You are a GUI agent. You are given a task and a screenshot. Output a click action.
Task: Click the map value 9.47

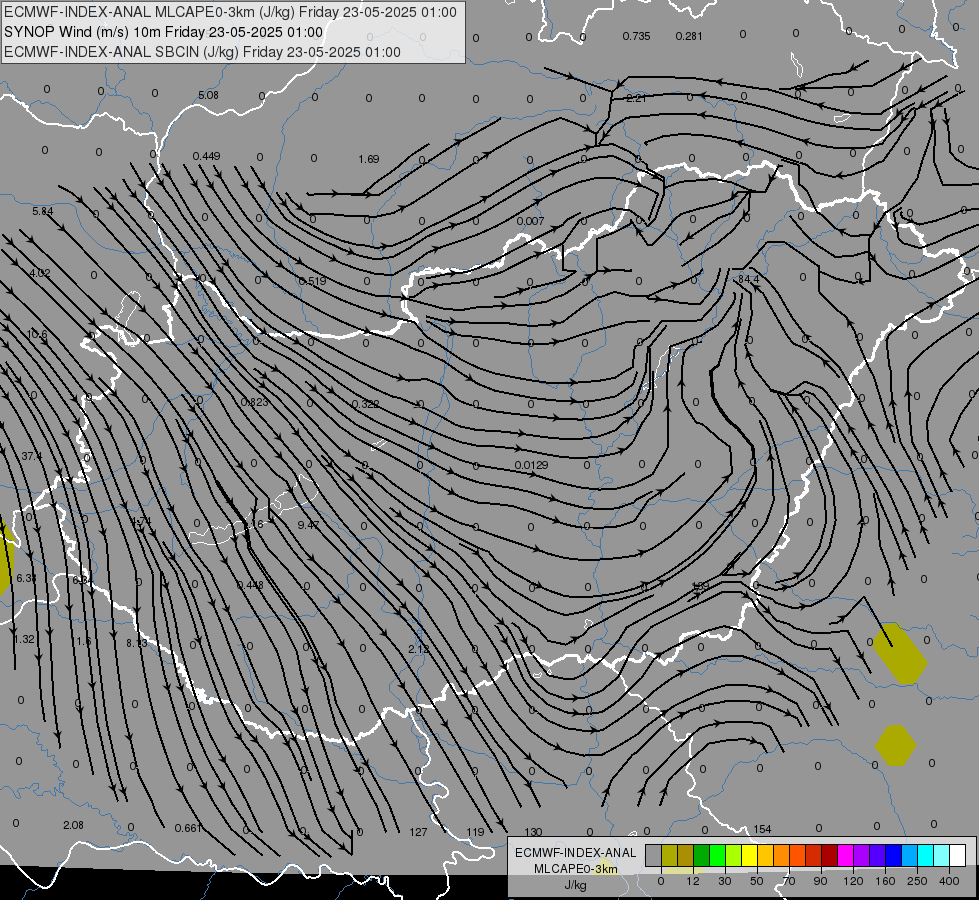[x=308, y=525]
